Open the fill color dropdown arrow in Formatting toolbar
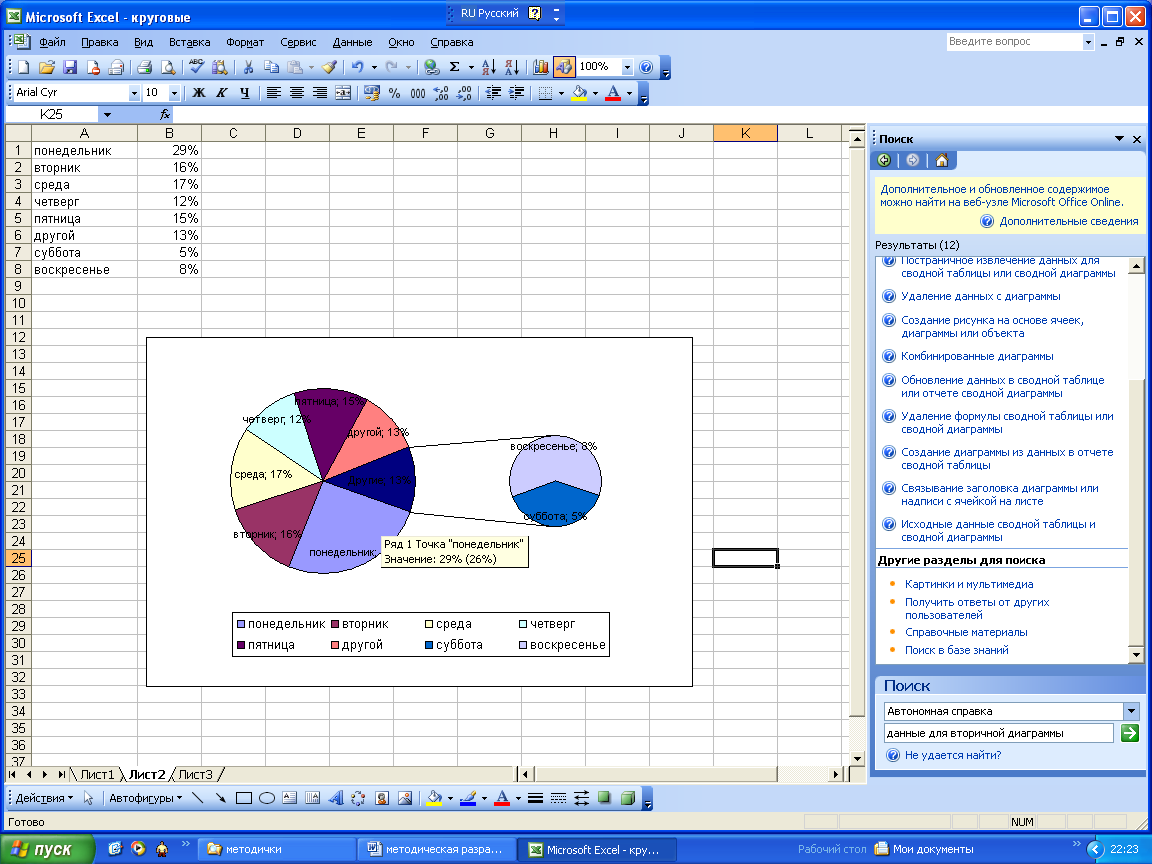 pos(595,93)
